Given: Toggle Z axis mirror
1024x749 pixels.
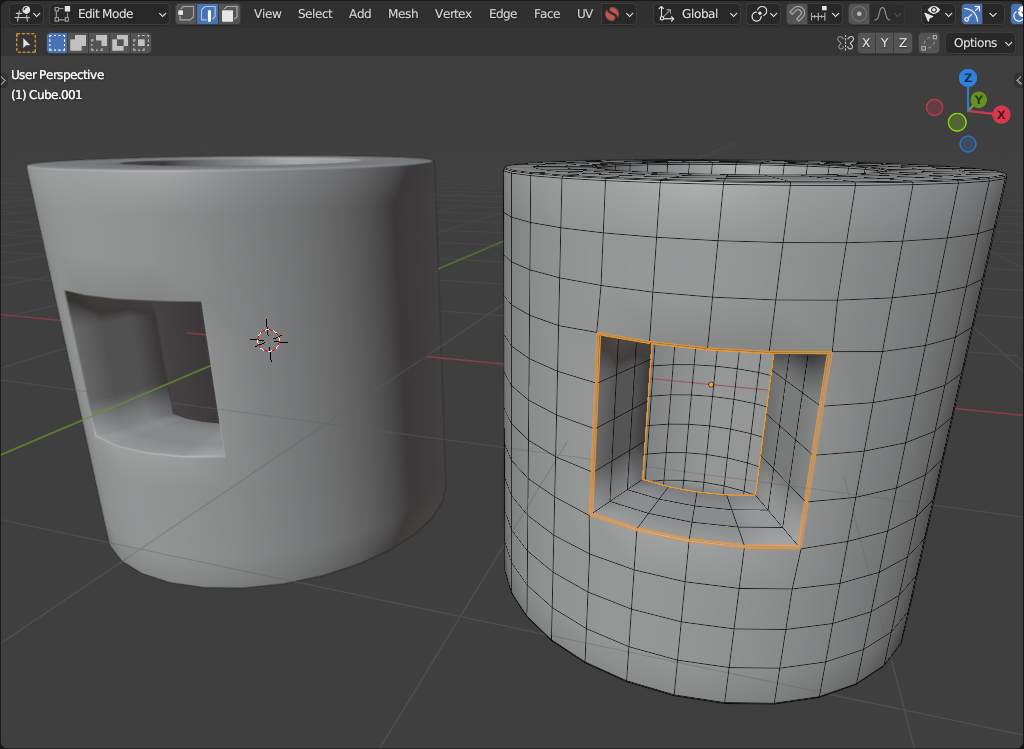Looking at the screenshot, I should point(903,43).
